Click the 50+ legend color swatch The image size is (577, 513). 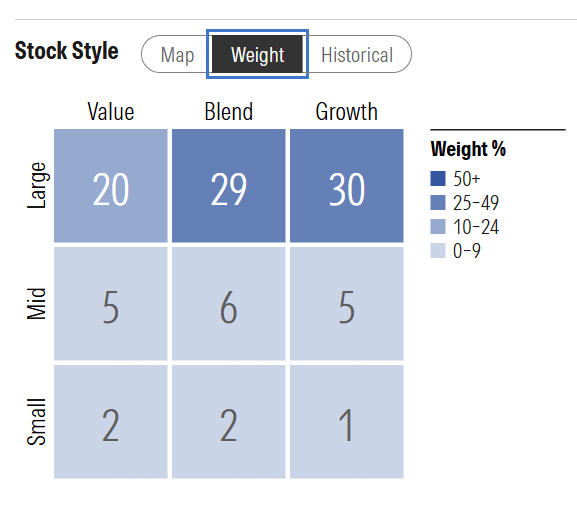[438, 178]
